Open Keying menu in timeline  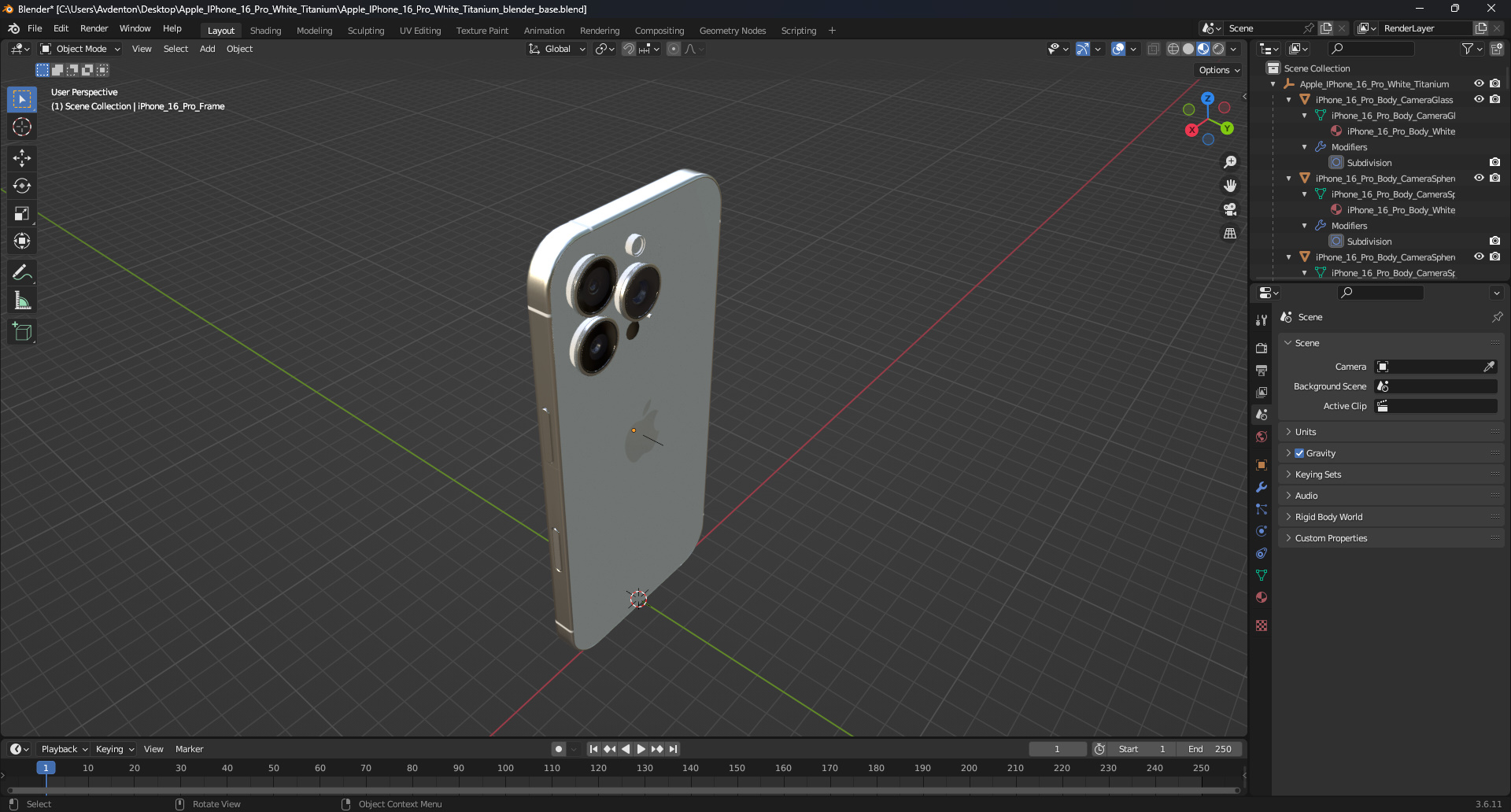[114, 749]
